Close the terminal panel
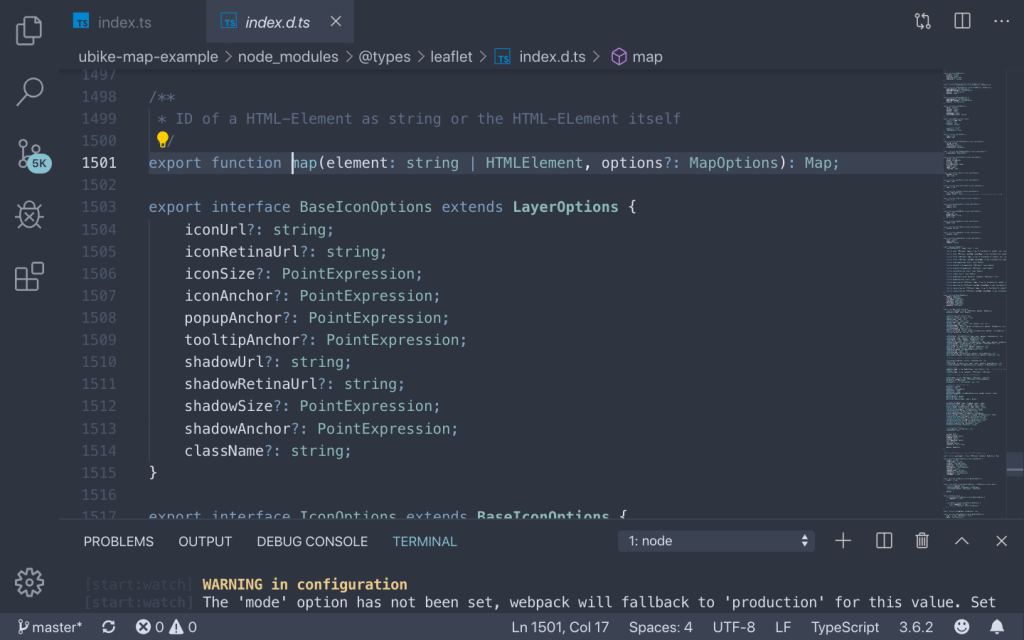The image size is (1024, 640). point(1002,541)
